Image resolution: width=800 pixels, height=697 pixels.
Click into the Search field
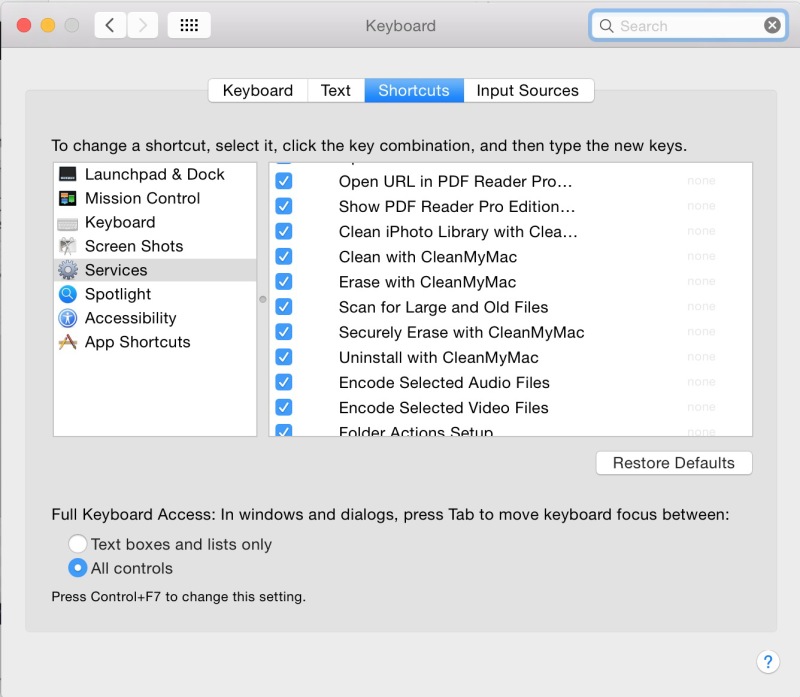click(689, 26)
